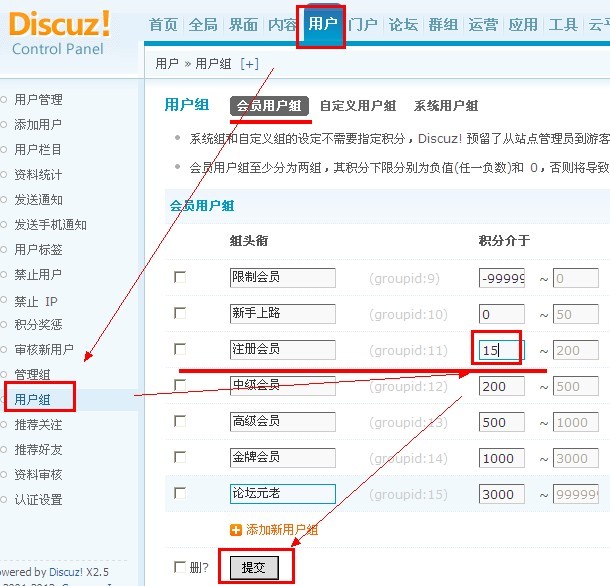Screen dimensions: 610x586
Task: Tick the checkbox for 新手上路 row
Action: tap(180, 313)
